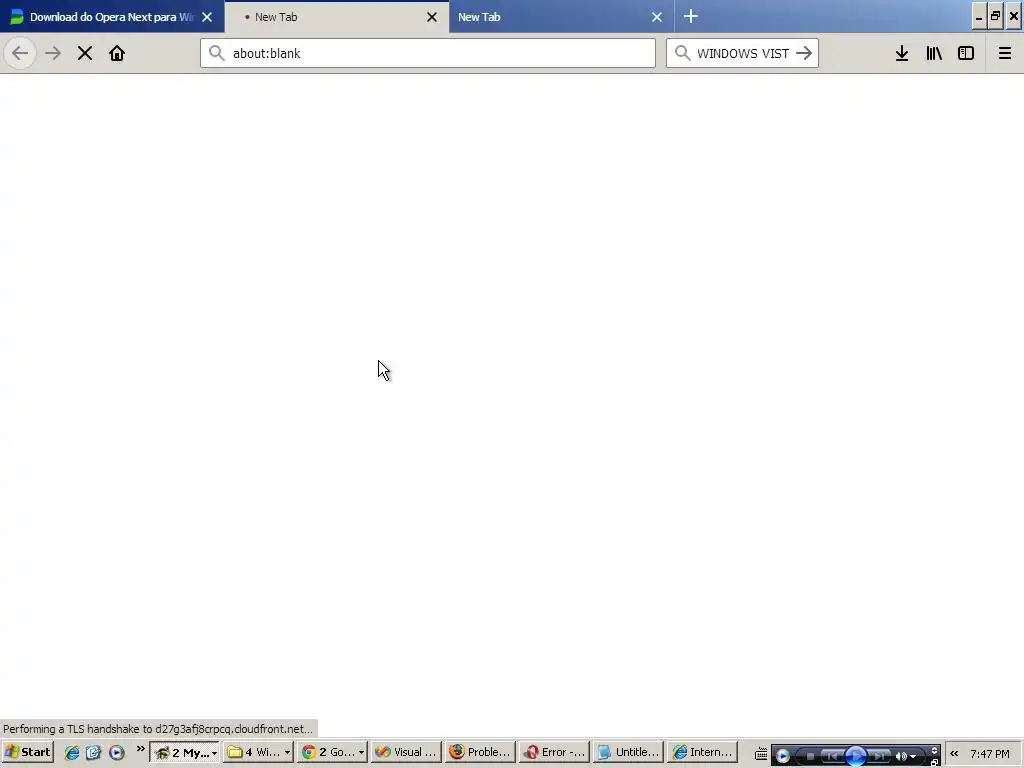Screen dimensions: 1024x768
Task: Open a new tab with plus button
Action: coord(691,16)
